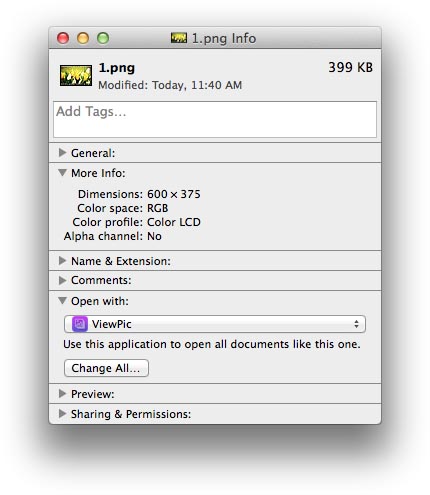Open the ViewPic application dropdown

215,324
